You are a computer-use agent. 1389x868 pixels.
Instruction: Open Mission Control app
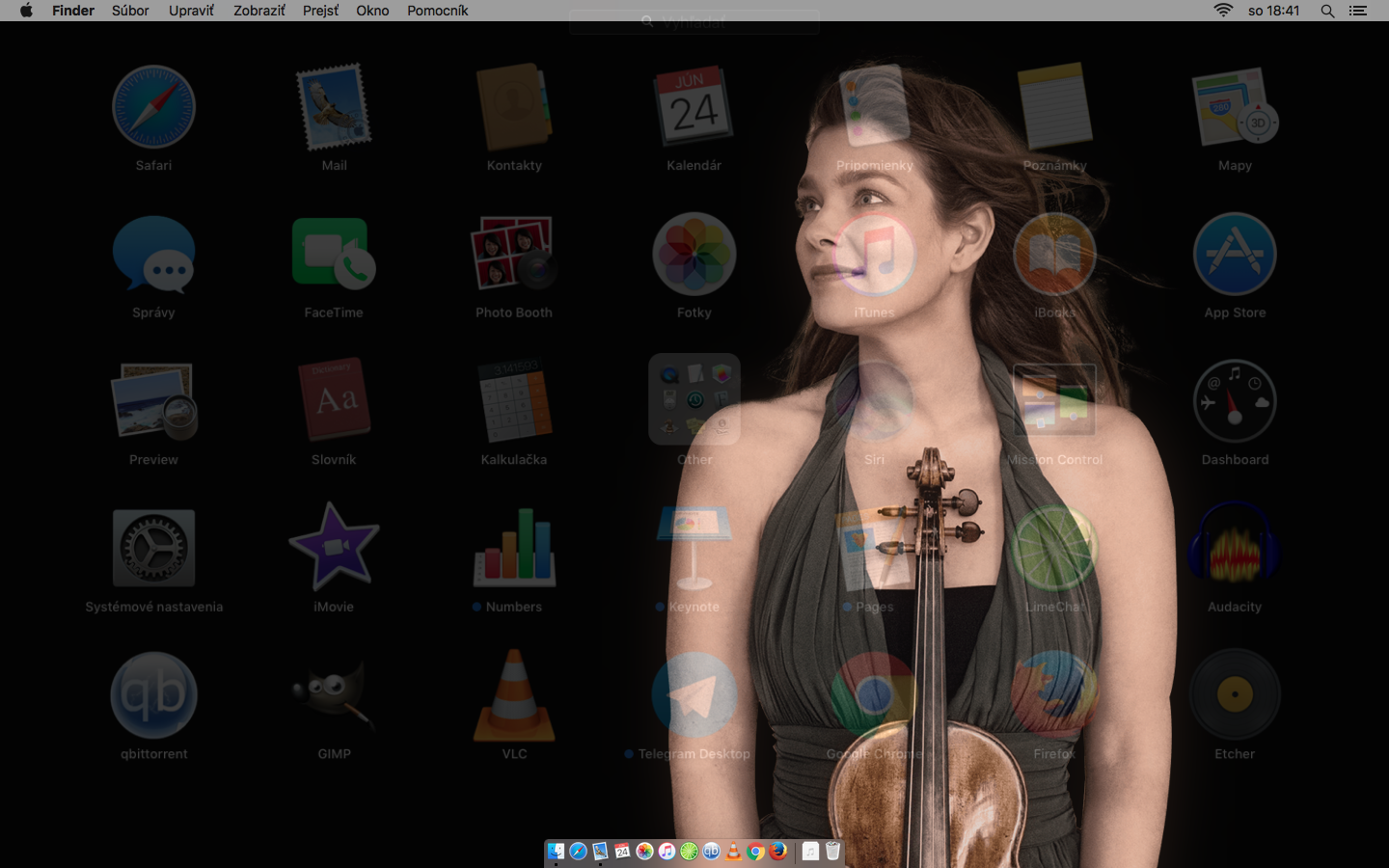pyautogui.click(x=1054, y=401)
